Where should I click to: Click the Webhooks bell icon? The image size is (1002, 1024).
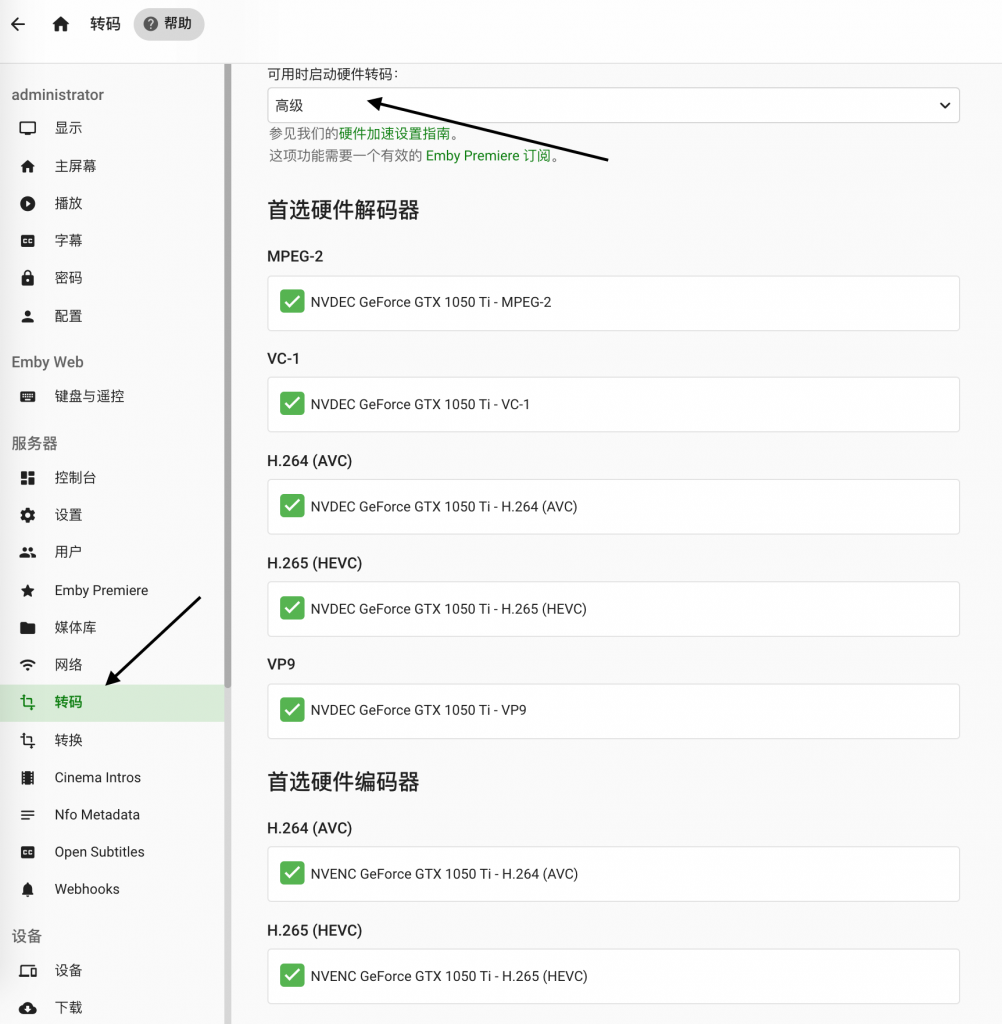[x=28, y=889]
